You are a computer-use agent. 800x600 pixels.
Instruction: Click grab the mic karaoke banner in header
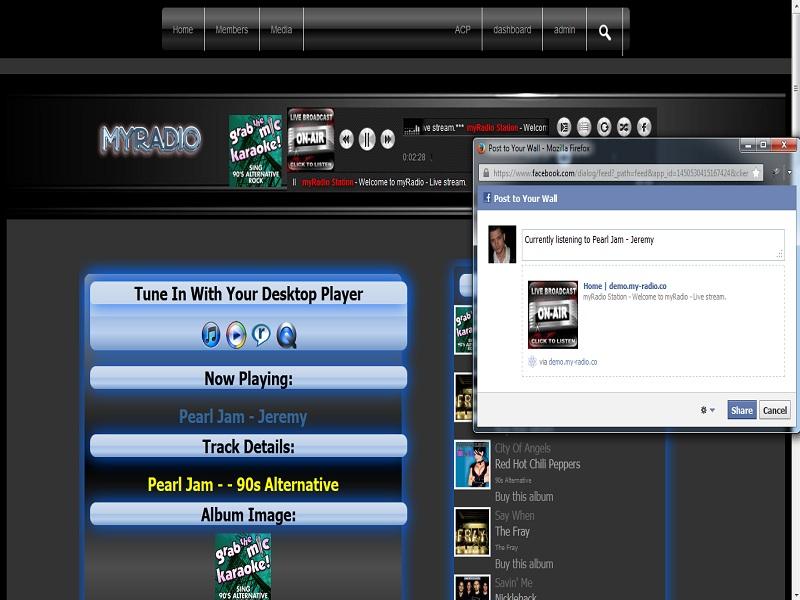tap(255, 151)
